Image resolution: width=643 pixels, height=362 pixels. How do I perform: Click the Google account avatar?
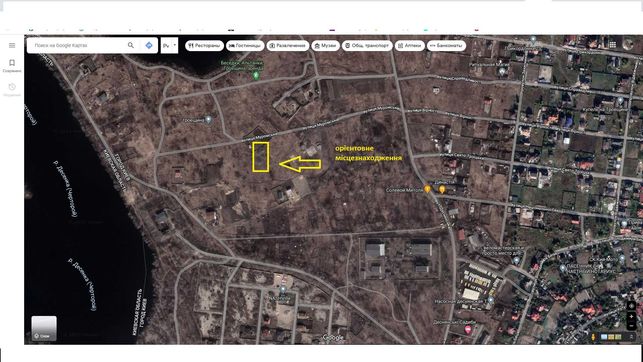[628, 44]
